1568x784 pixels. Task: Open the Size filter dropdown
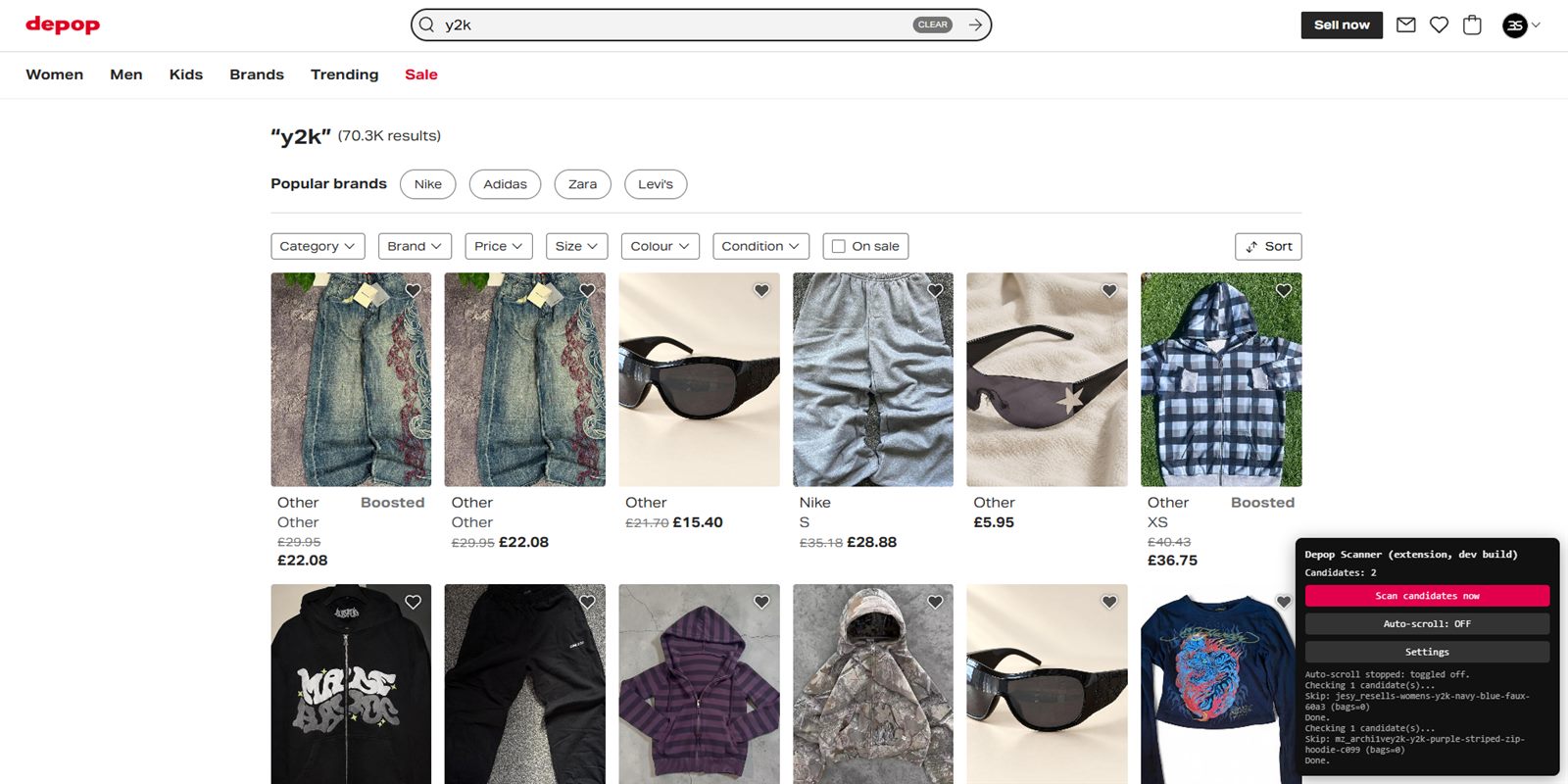click(576, 246)
